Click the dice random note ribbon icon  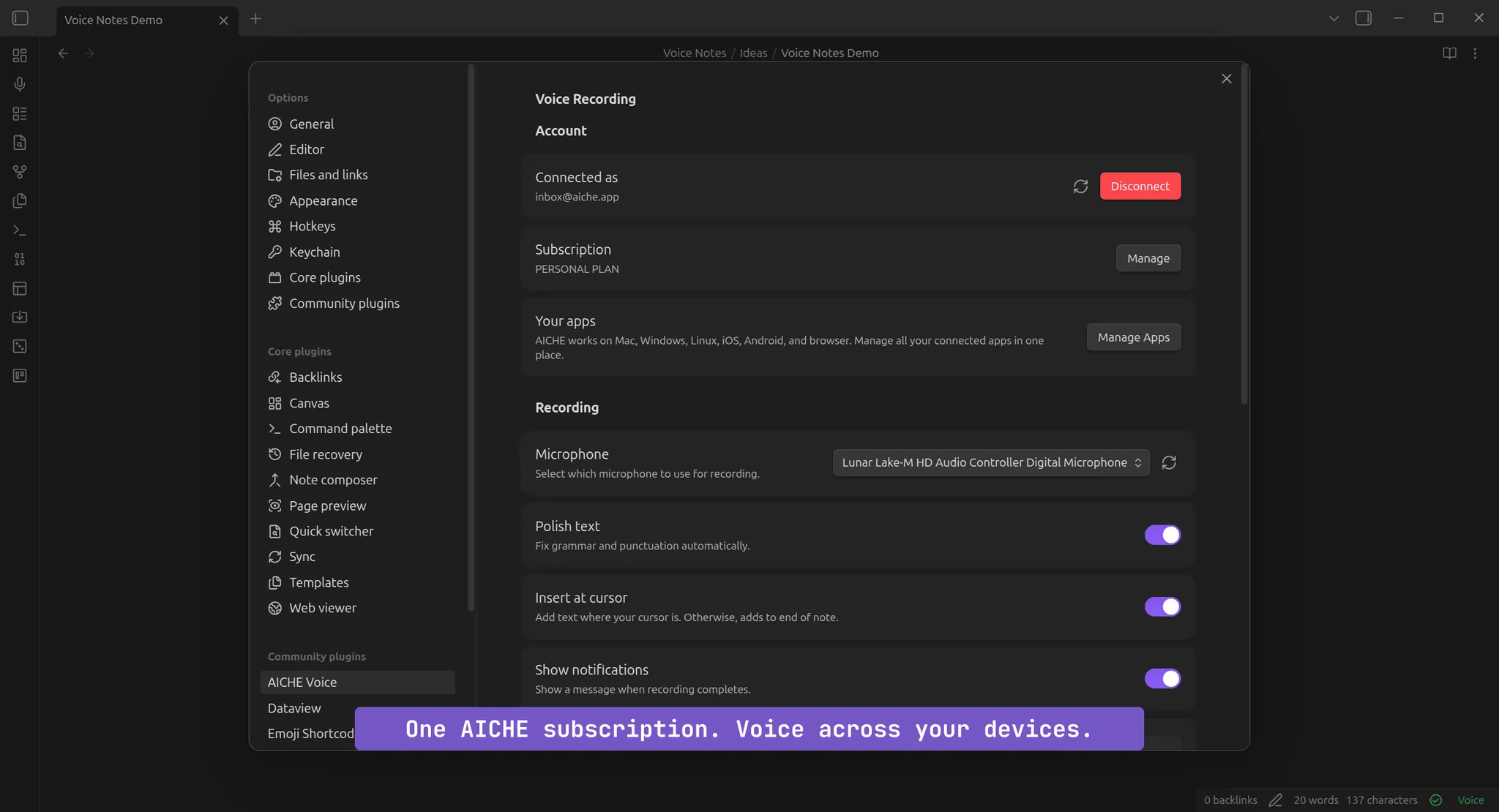(20, 346)
